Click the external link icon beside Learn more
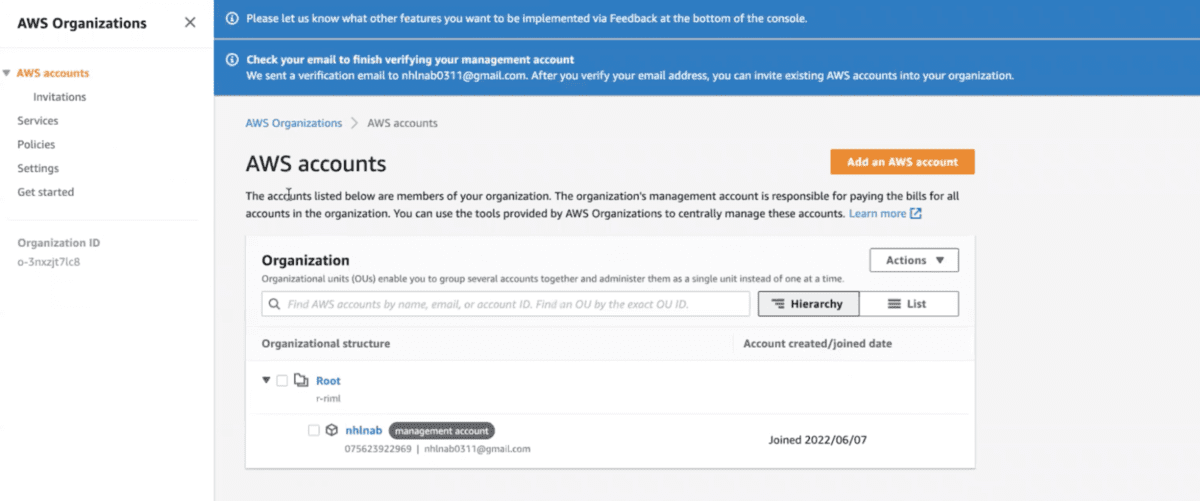This screenshot has height=501, width=1200. point(916,214)
